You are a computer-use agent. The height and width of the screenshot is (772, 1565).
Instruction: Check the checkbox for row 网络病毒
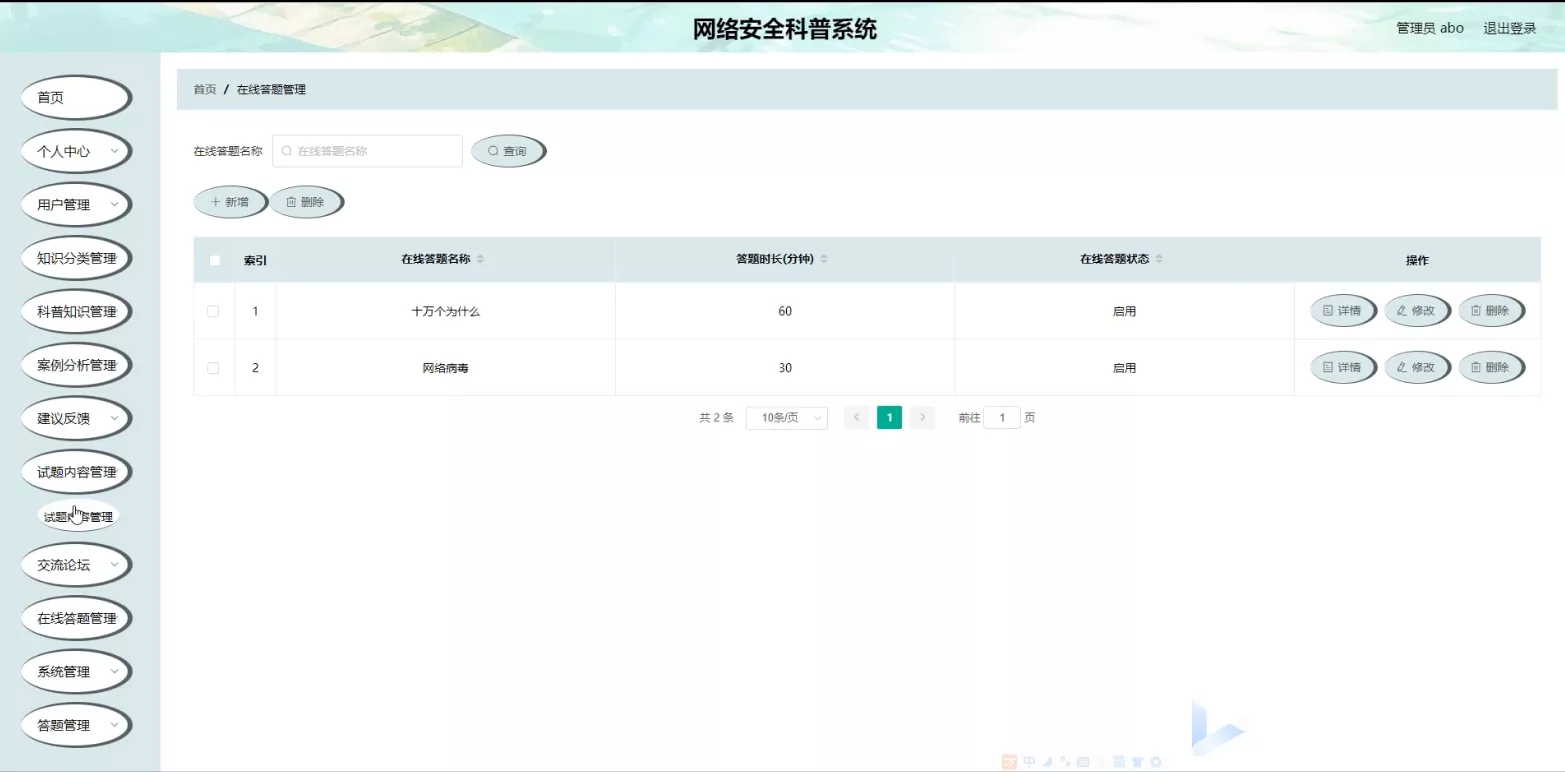tap(213, 367)
